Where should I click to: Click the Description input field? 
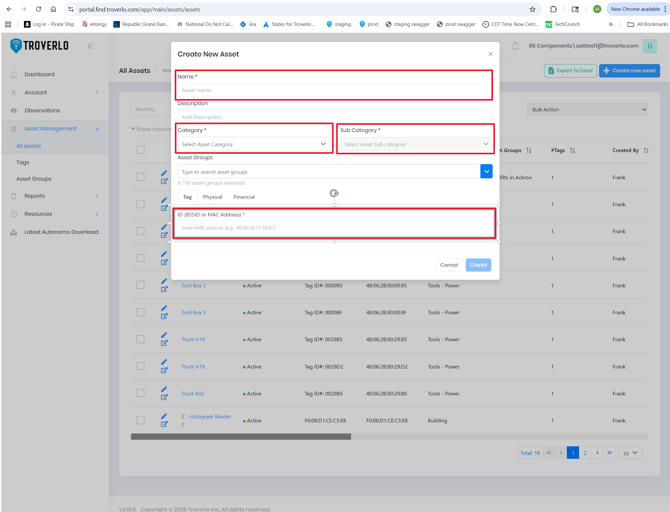coord(335,117)
